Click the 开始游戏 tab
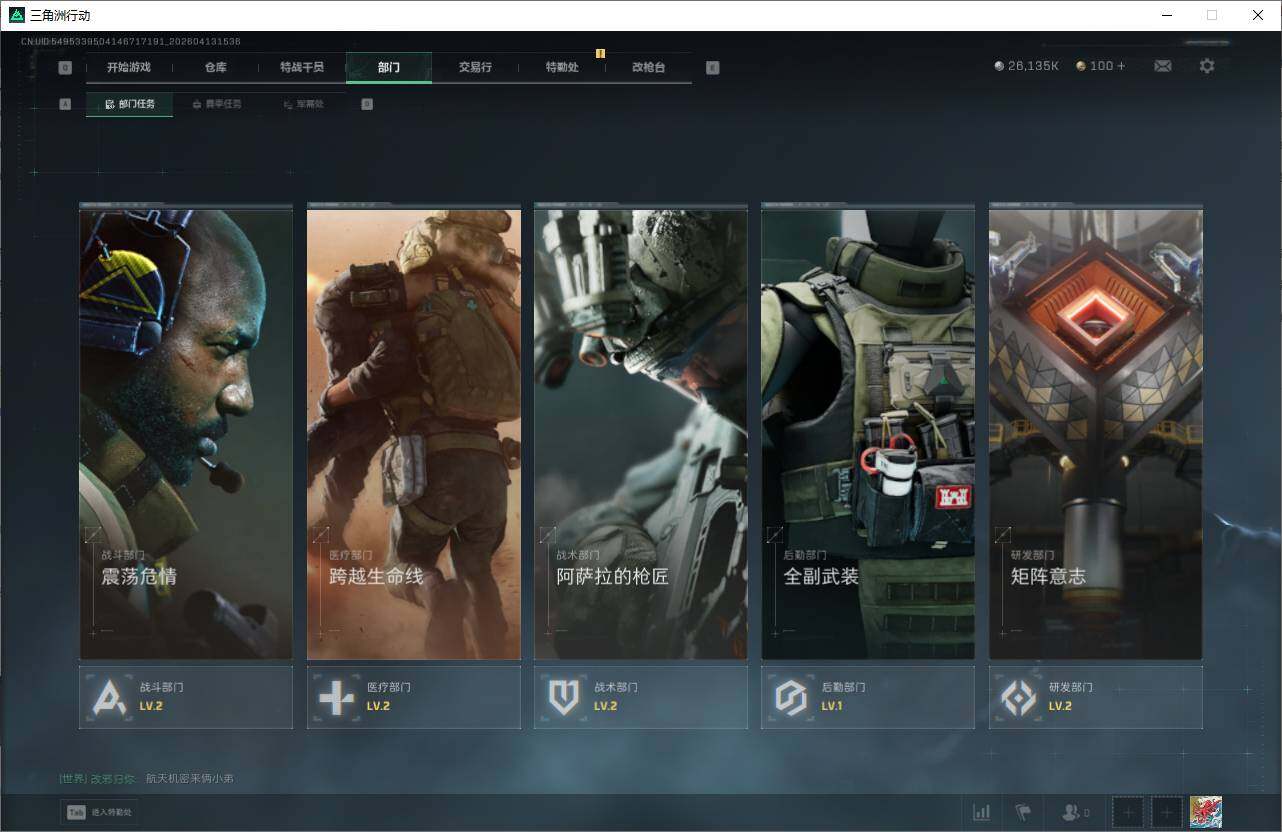 [x=128, y=67]
